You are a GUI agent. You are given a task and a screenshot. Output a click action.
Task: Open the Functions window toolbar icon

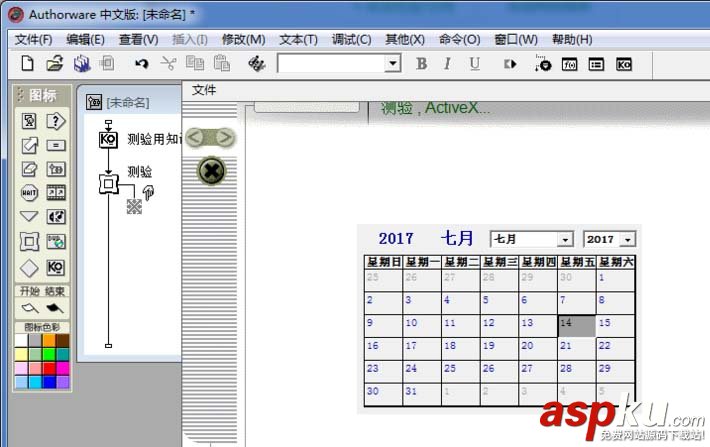(569, 64)
